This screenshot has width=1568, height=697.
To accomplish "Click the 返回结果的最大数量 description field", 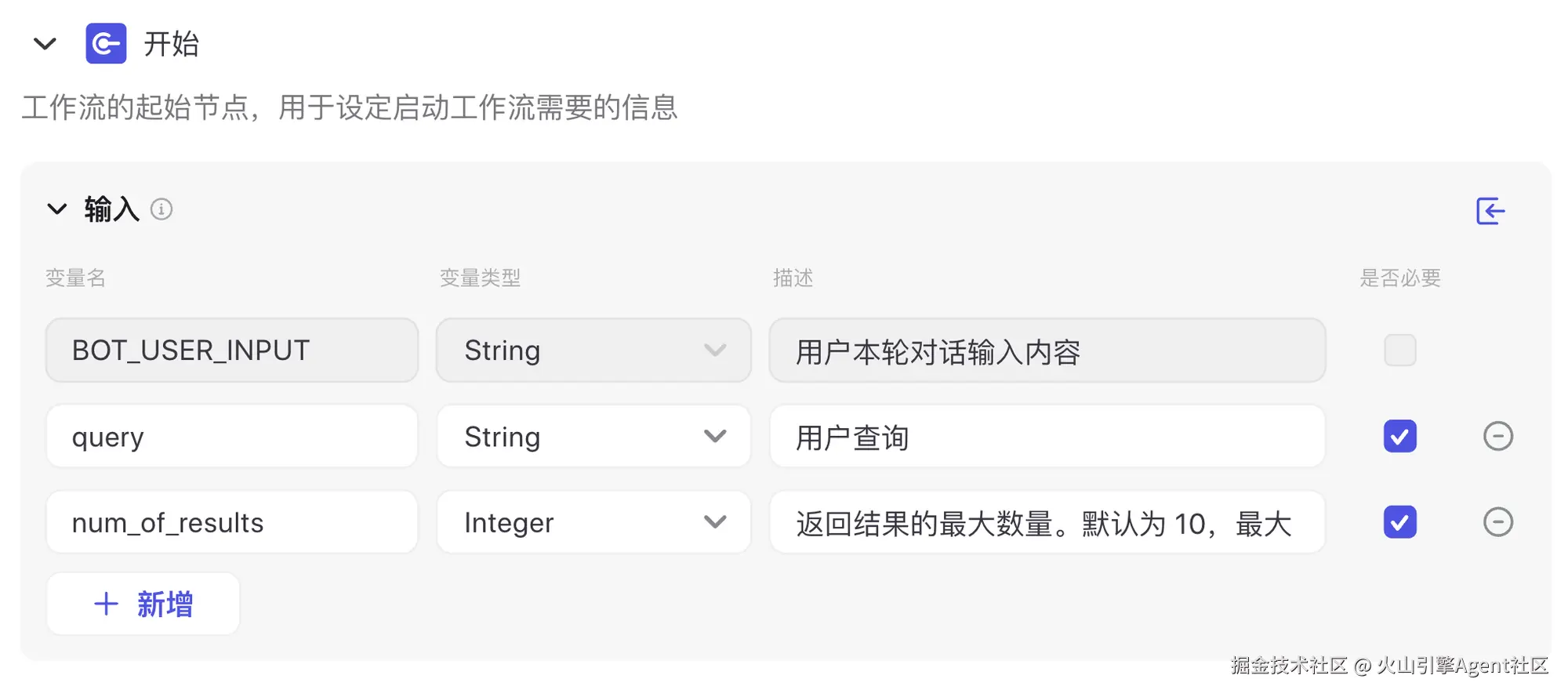I will click(x=1047, y=523).
